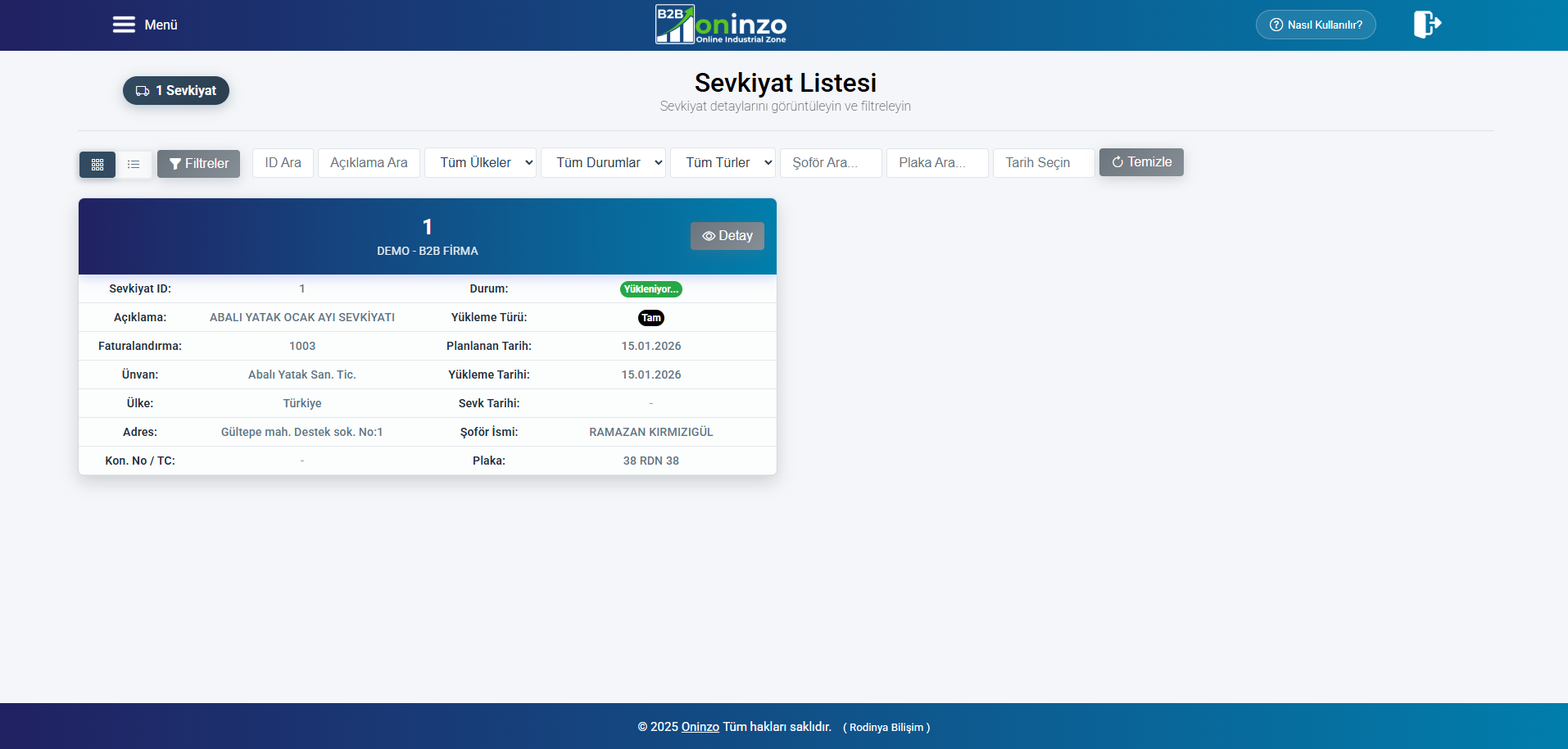Image resolution: width=1568 pixels, height=749 pixels.
Task: Open the Tarih Seçin date picker
Action: pos(1043,163)
